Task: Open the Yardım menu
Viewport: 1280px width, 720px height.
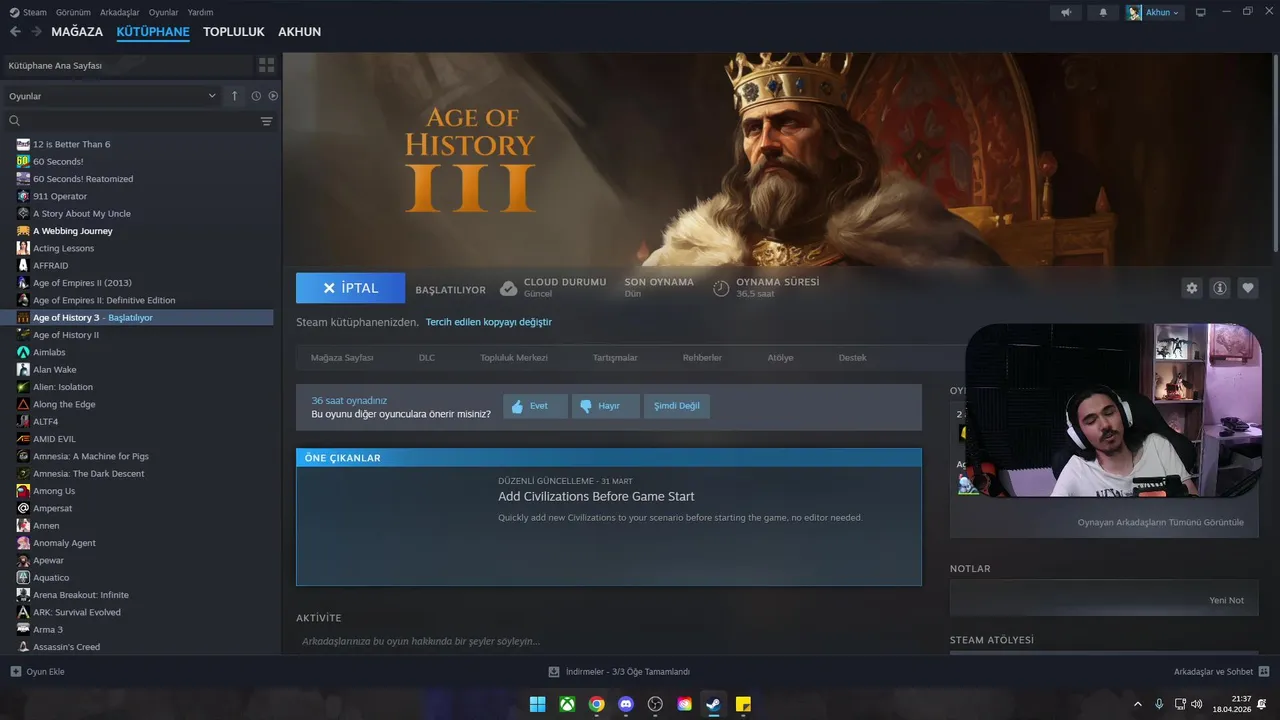Action: 200,12
